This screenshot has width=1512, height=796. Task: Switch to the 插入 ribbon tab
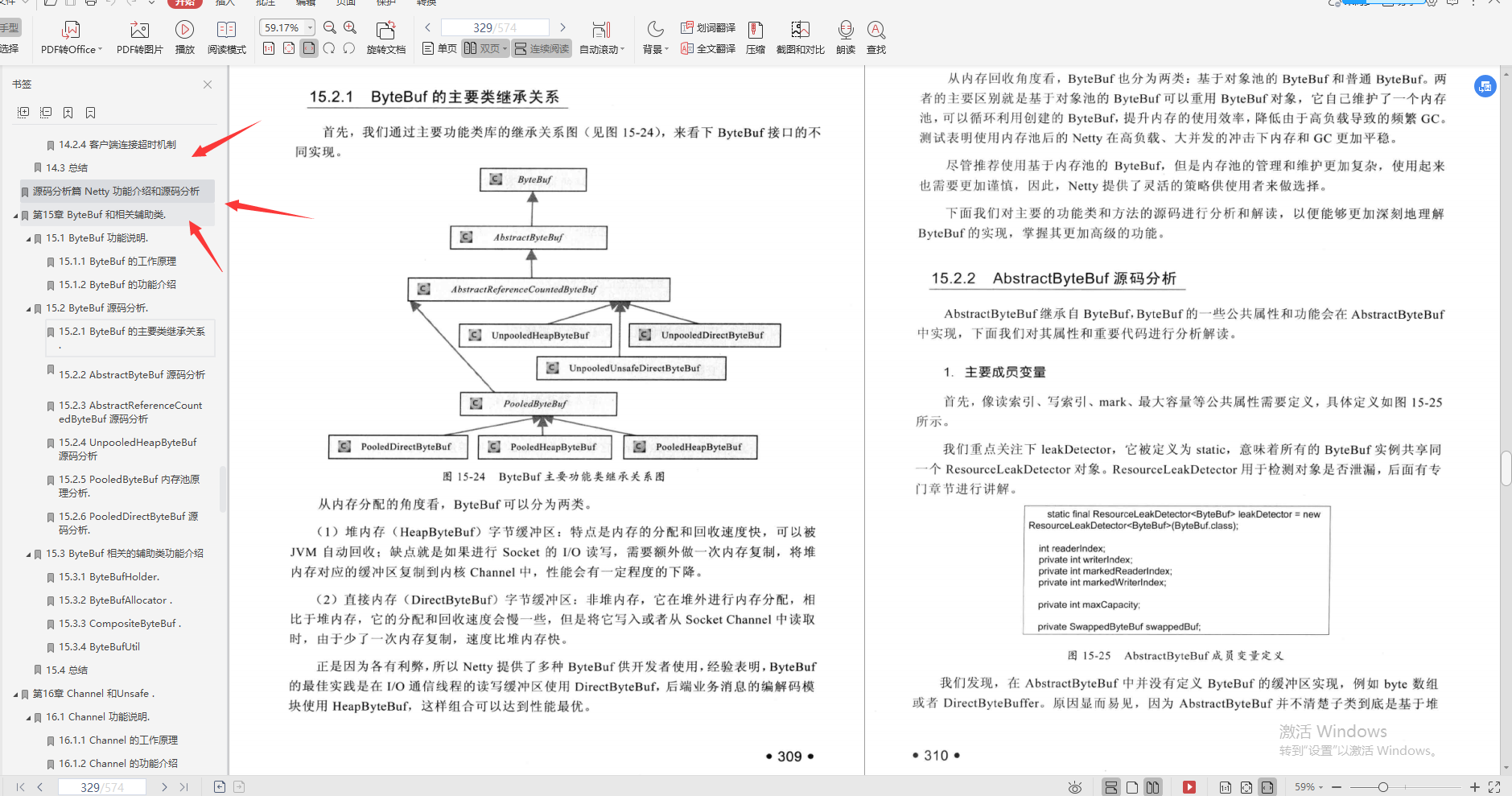tap(225, 3)
